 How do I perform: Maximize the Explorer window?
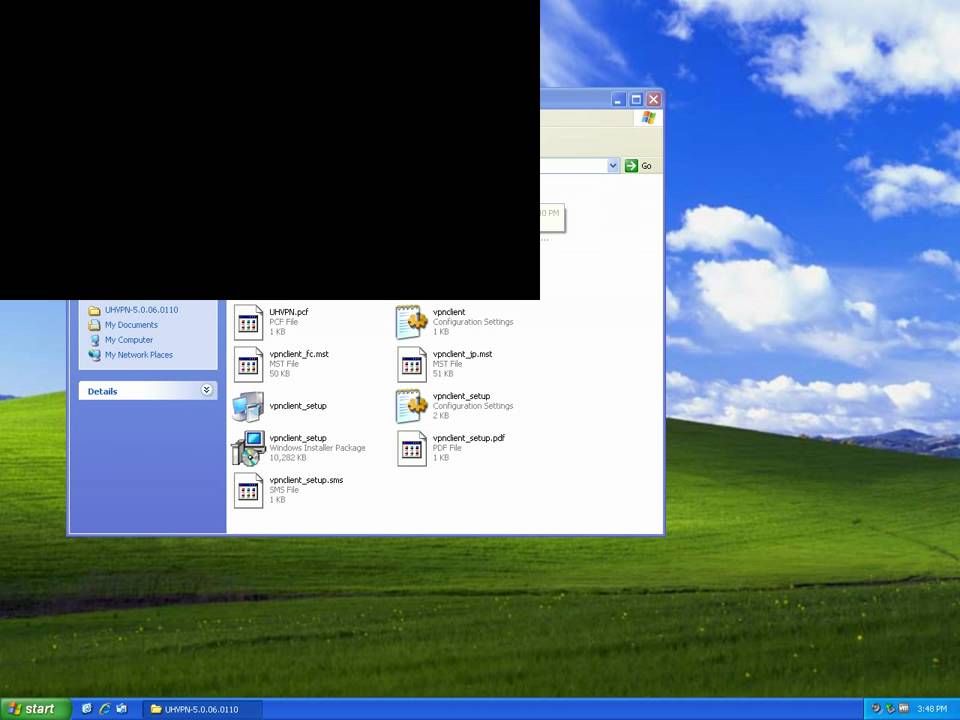[636, 99]
